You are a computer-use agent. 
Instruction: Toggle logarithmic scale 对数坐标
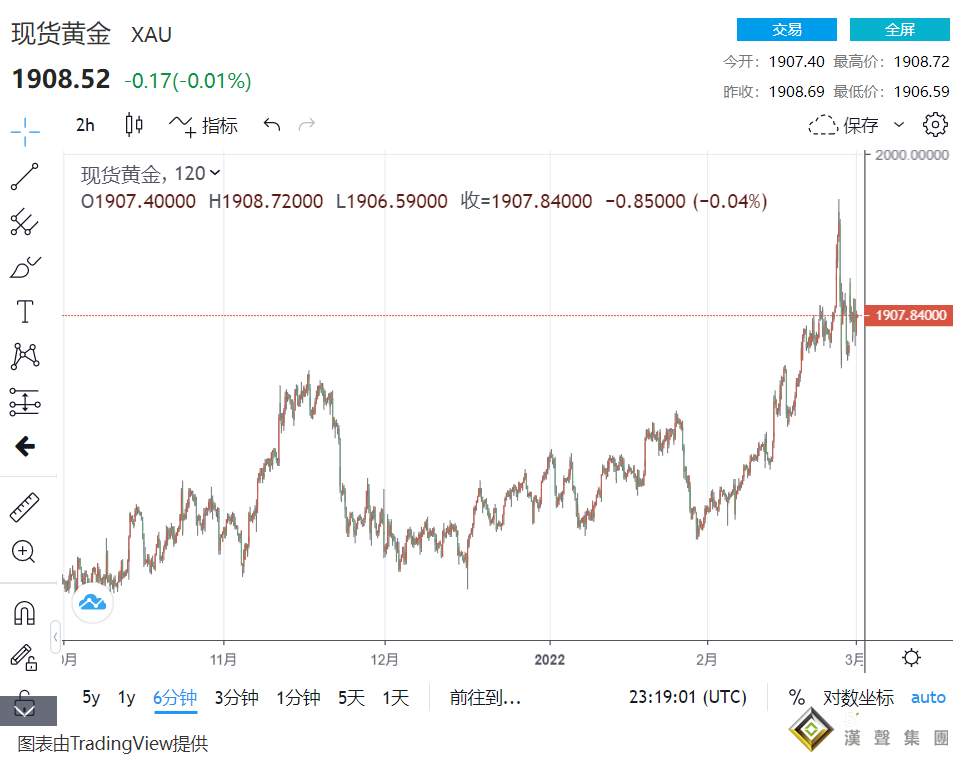pos(858,697)
